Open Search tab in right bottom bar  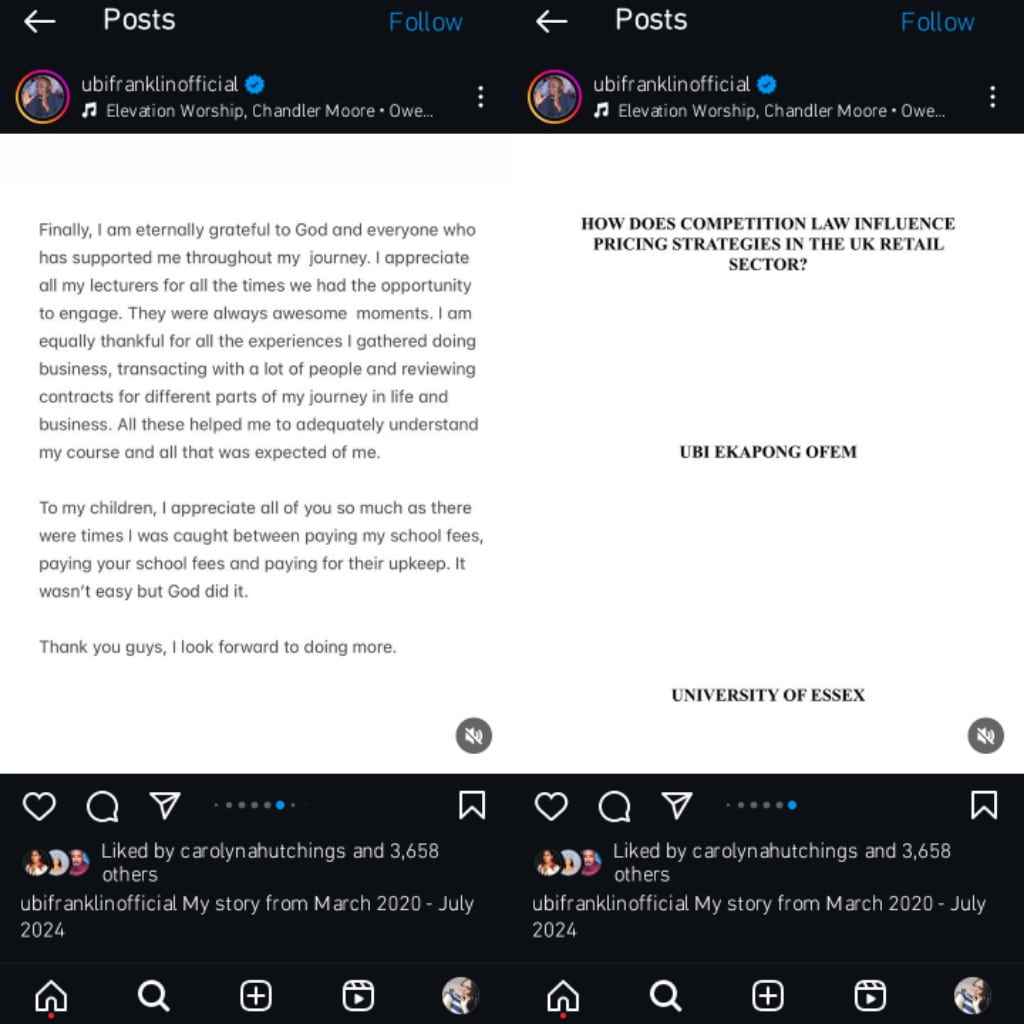tap(665, 996)
